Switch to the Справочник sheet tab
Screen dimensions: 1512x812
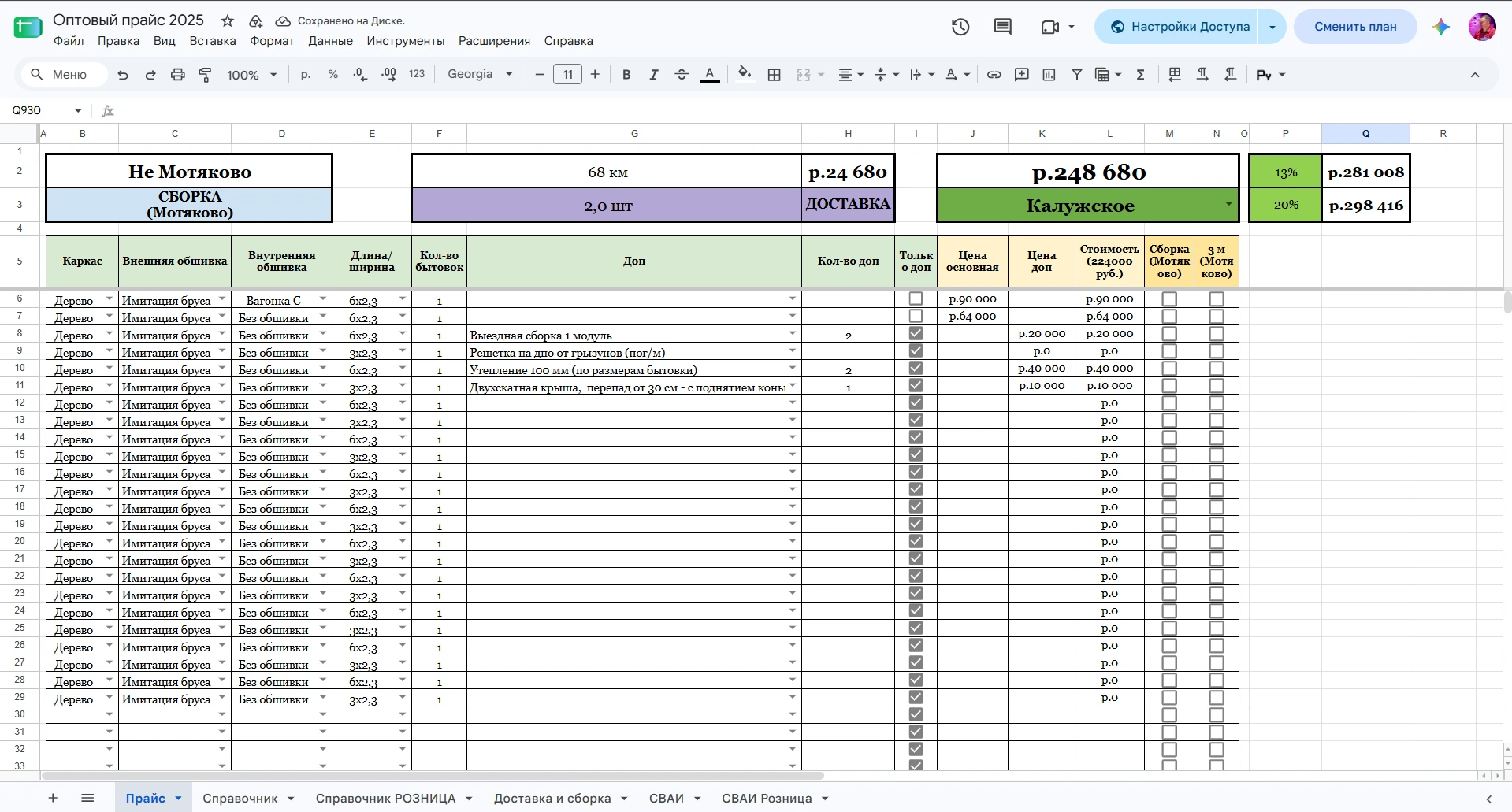click(240, 798)
